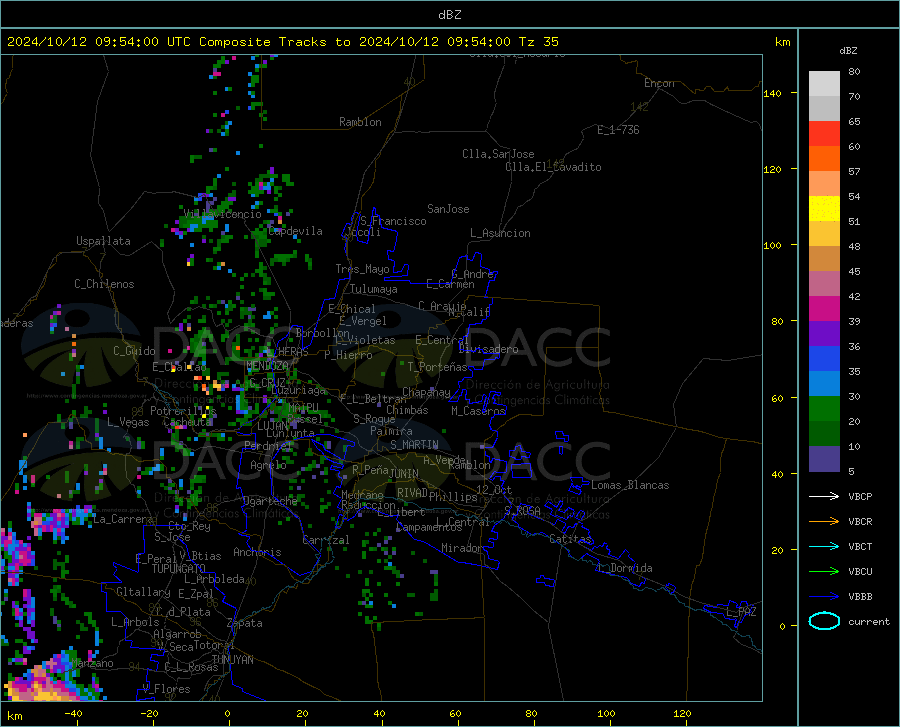
Task: Select the 'TUPUNGATO' city label
Action: 179,569
